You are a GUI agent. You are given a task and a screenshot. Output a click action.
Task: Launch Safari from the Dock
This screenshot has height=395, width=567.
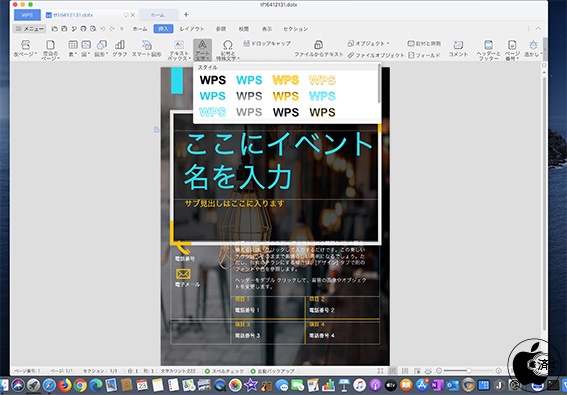point(49,385)
